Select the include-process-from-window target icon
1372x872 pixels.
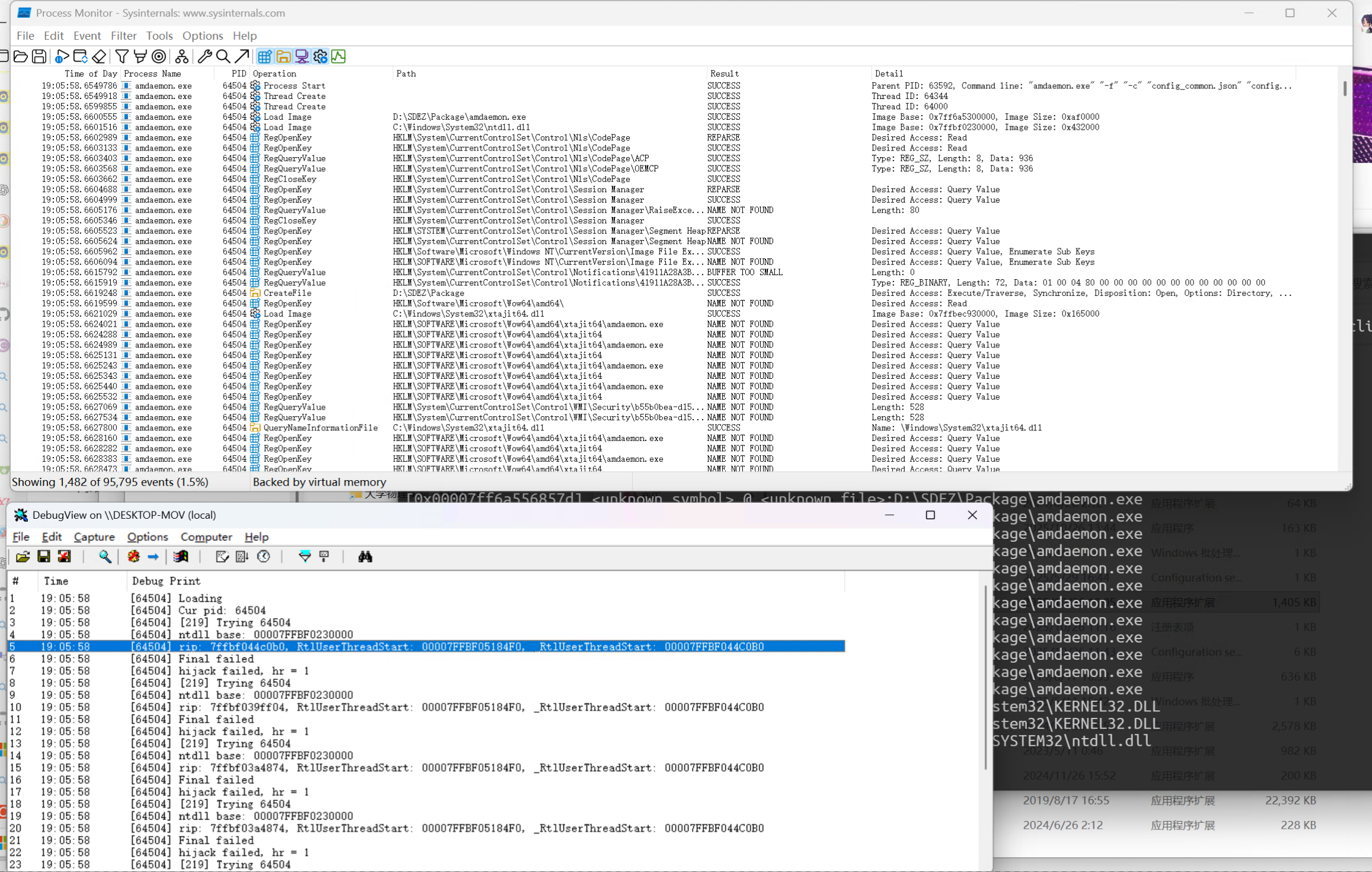tap(158, 56)
